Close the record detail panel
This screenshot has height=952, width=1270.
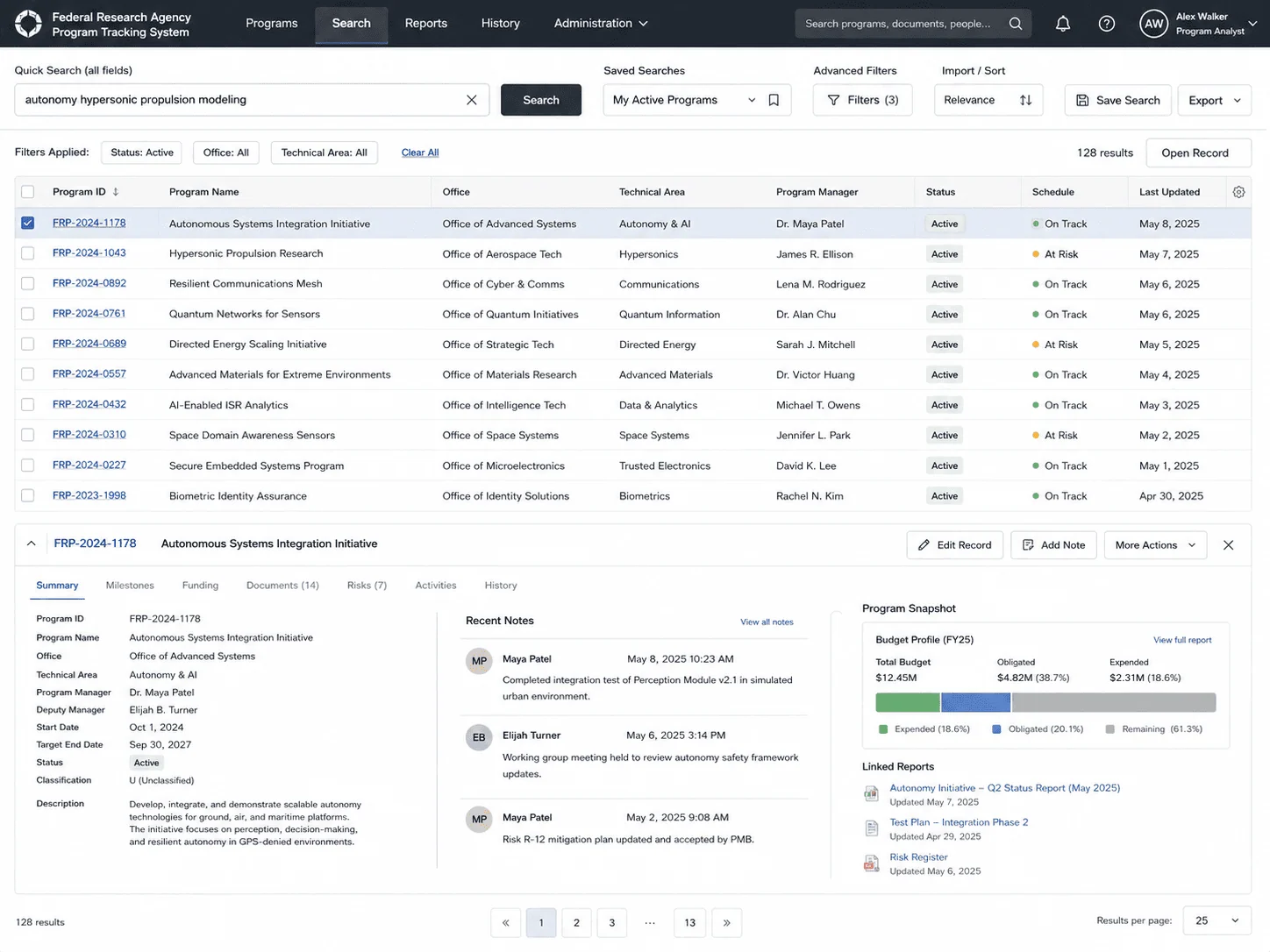pyautogui.click(x=1229, y=545)
